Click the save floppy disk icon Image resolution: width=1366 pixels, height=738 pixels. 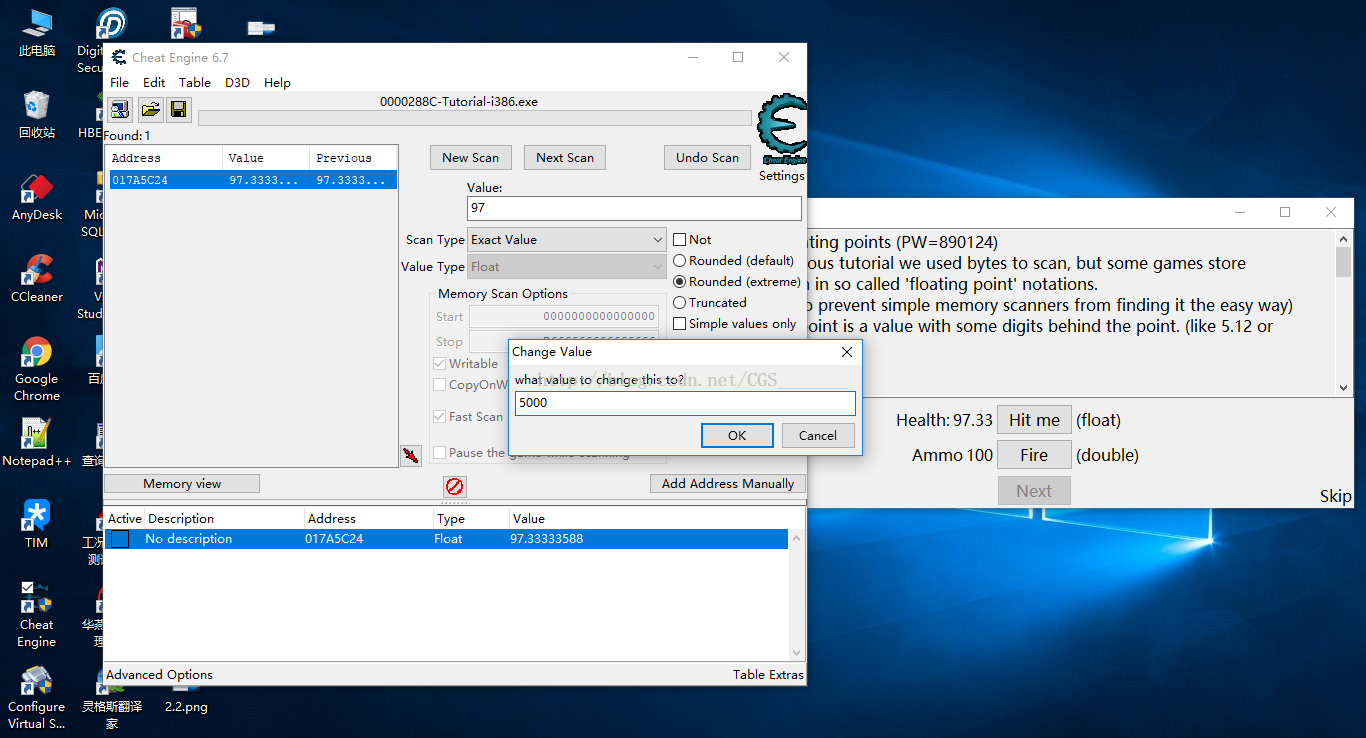point(179,110)
